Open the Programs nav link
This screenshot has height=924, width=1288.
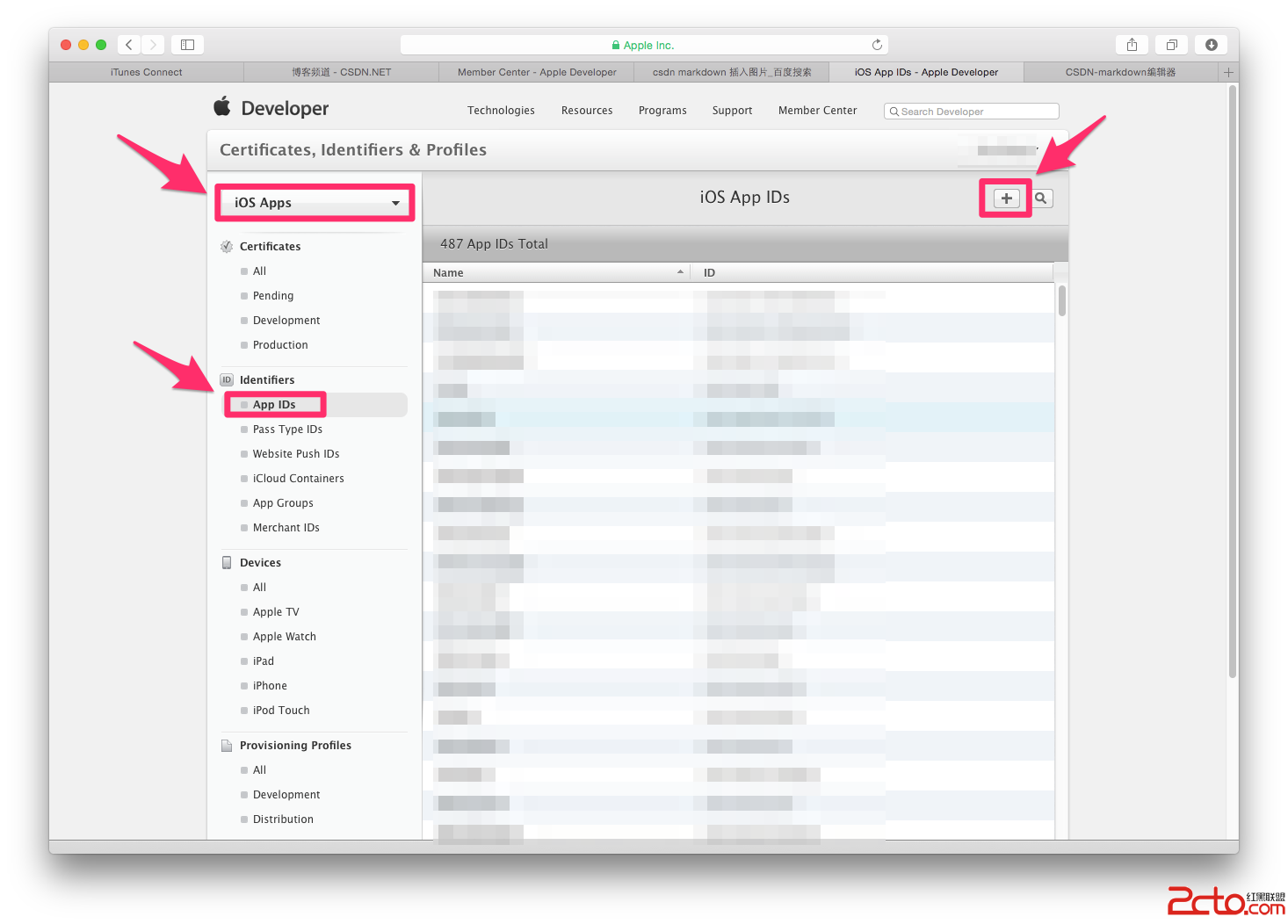[662, 111]
